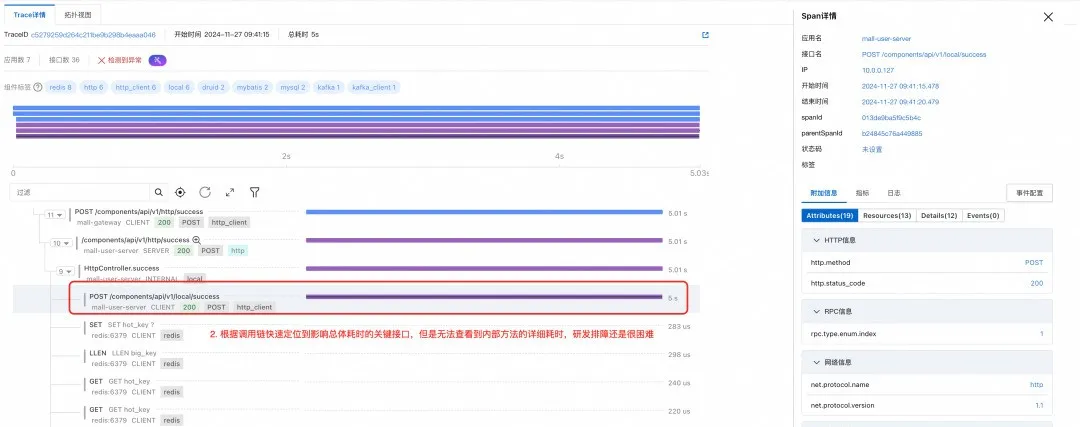Close the Span详情 panel
This screenshot has height=427, width=1080.
pyautogui.click(x=1048, y=17)
